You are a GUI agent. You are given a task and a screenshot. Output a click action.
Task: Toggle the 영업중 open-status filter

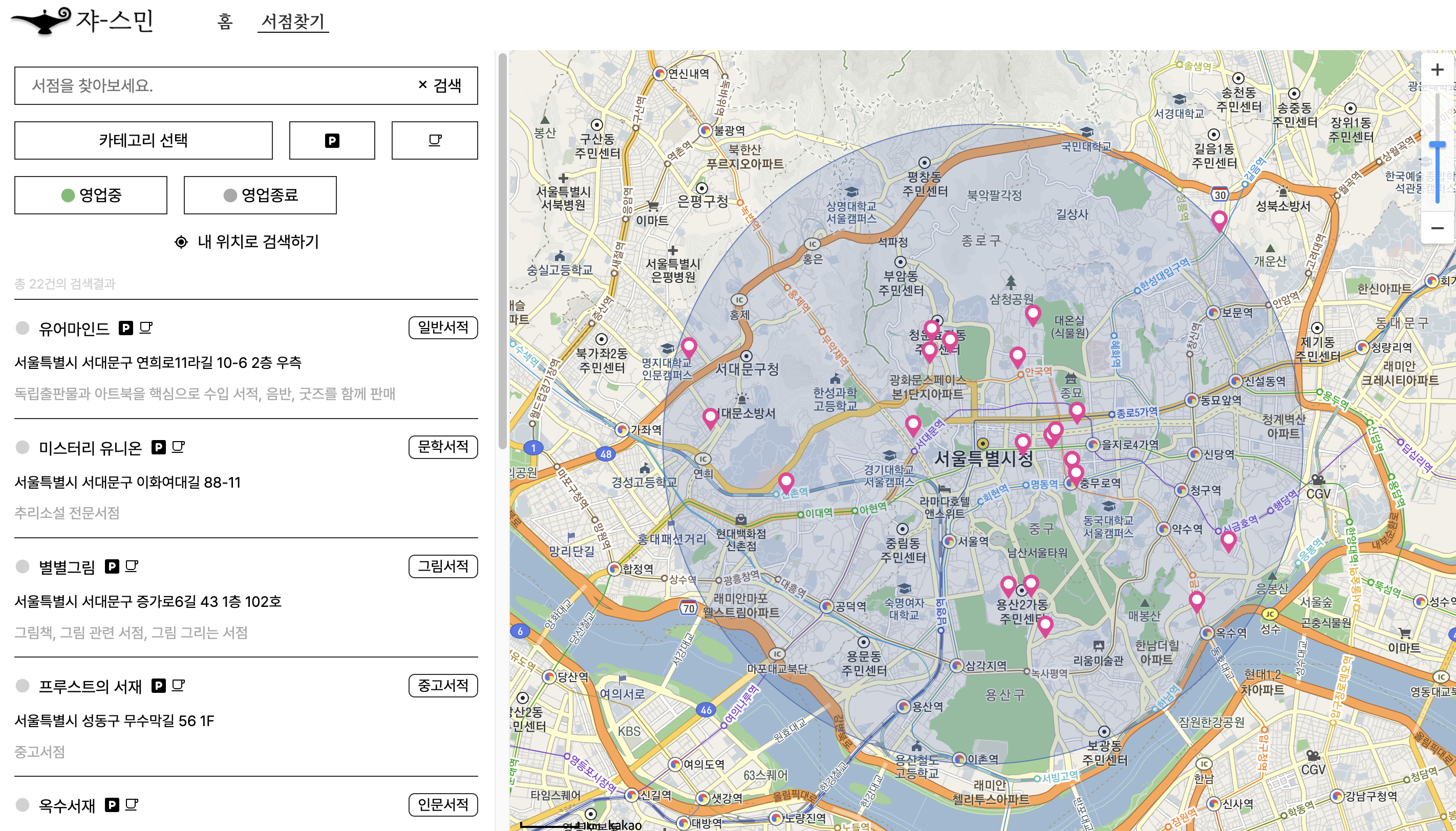pyautogui.click(x=91, y=195)
